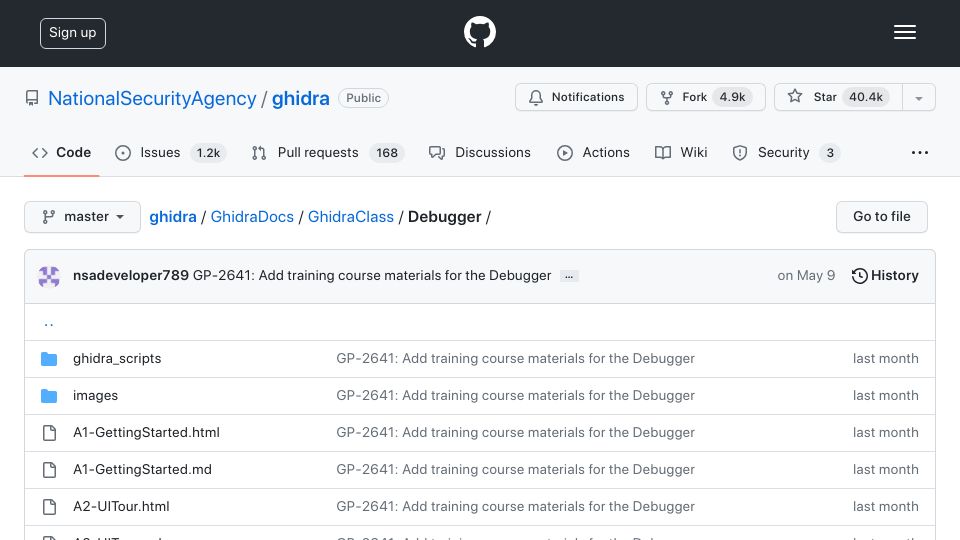The image size is (960, 540).
Task: Click the repository book icon
Action: pyautogui.click(x=32, y=98)
